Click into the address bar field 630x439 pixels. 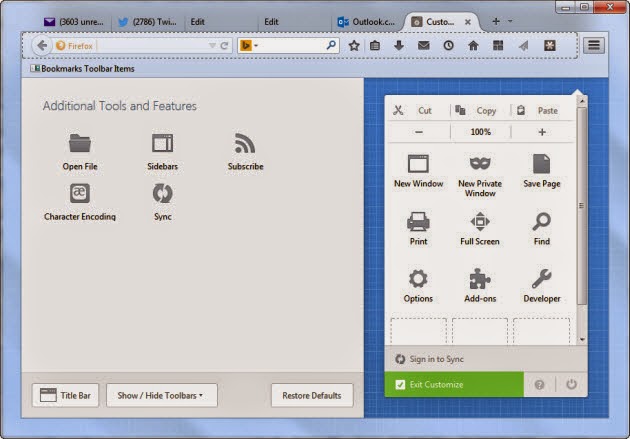tap(143, 46)
